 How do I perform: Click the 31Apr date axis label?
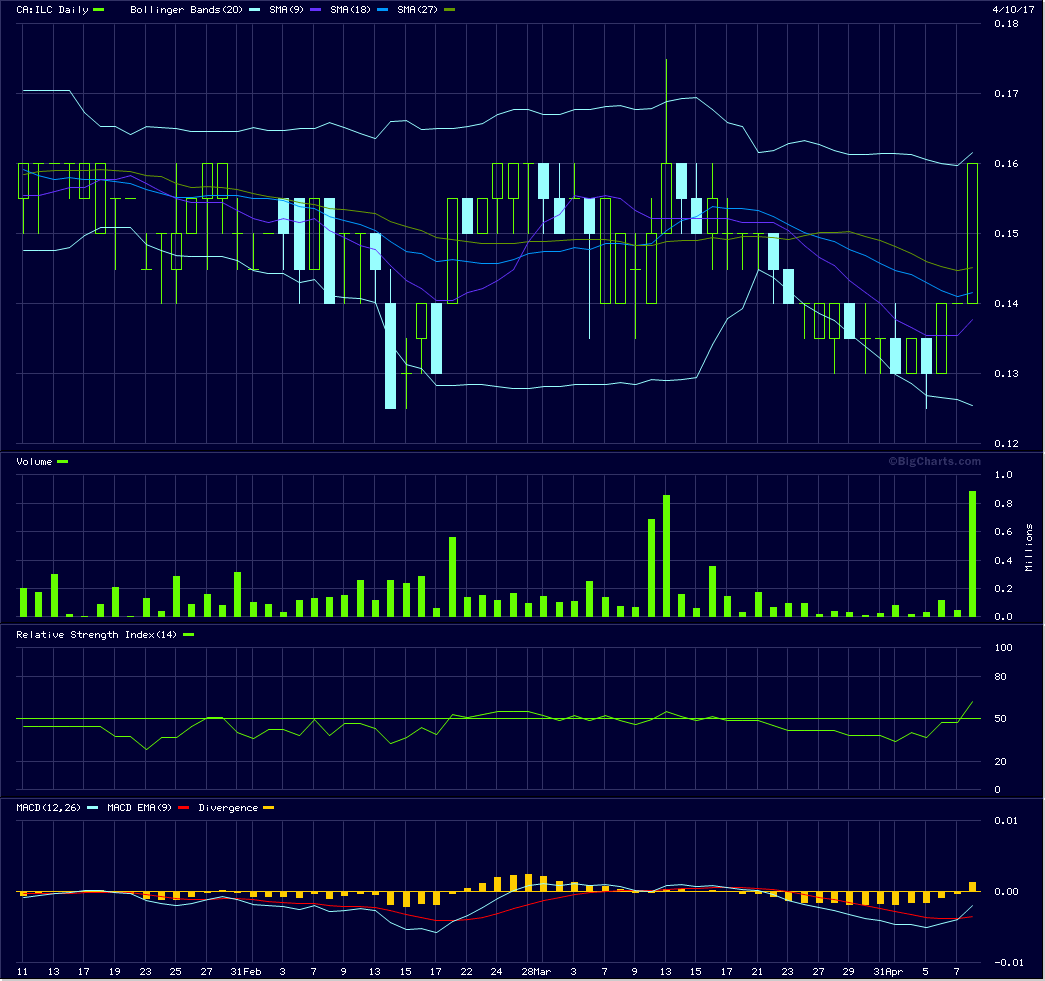click(887, 971)
